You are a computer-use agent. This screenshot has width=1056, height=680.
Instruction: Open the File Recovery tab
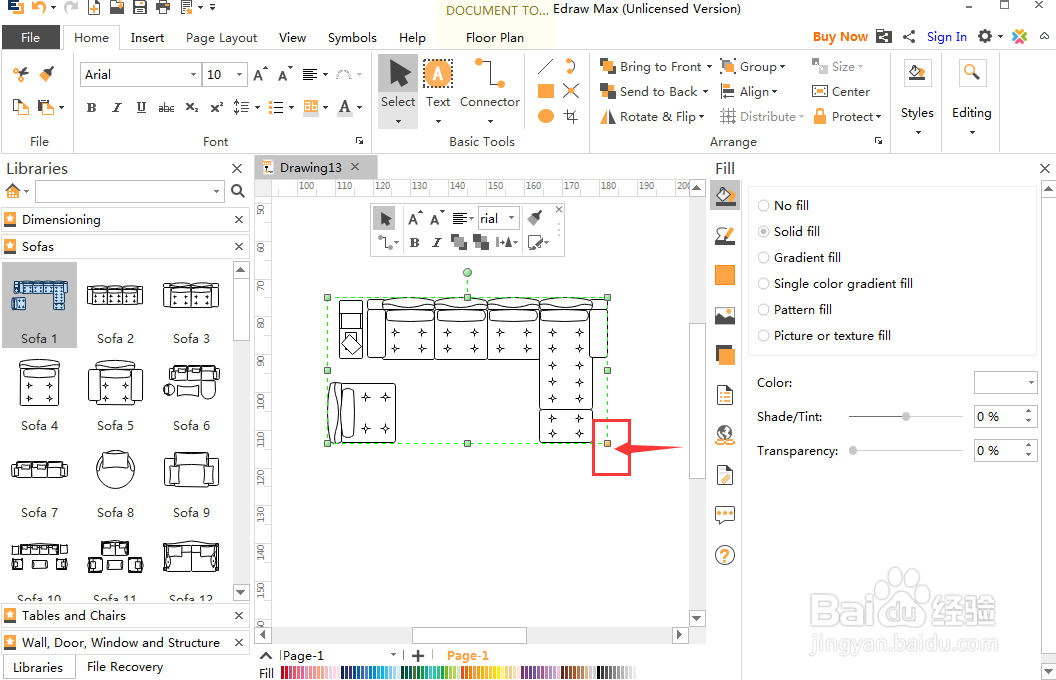125,667
